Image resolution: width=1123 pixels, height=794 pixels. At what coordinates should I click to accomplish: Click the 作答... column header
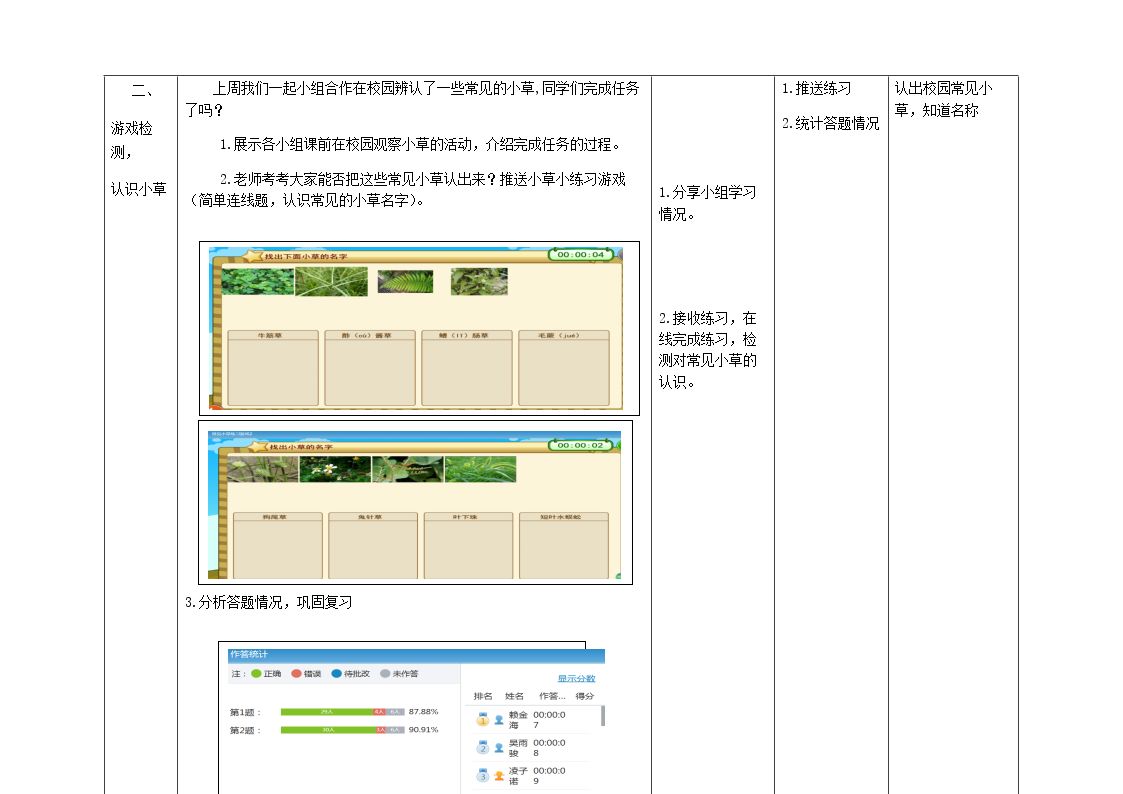552,696
